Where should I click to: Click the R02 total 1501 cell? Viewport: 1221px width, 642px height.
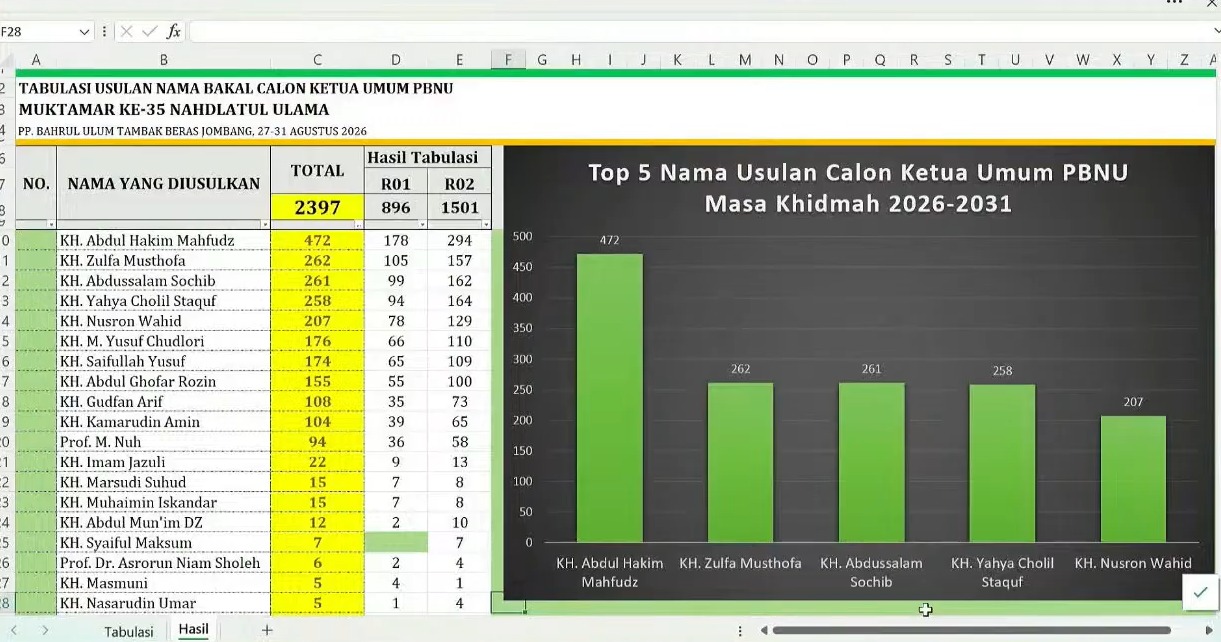[x=459, y=208]
